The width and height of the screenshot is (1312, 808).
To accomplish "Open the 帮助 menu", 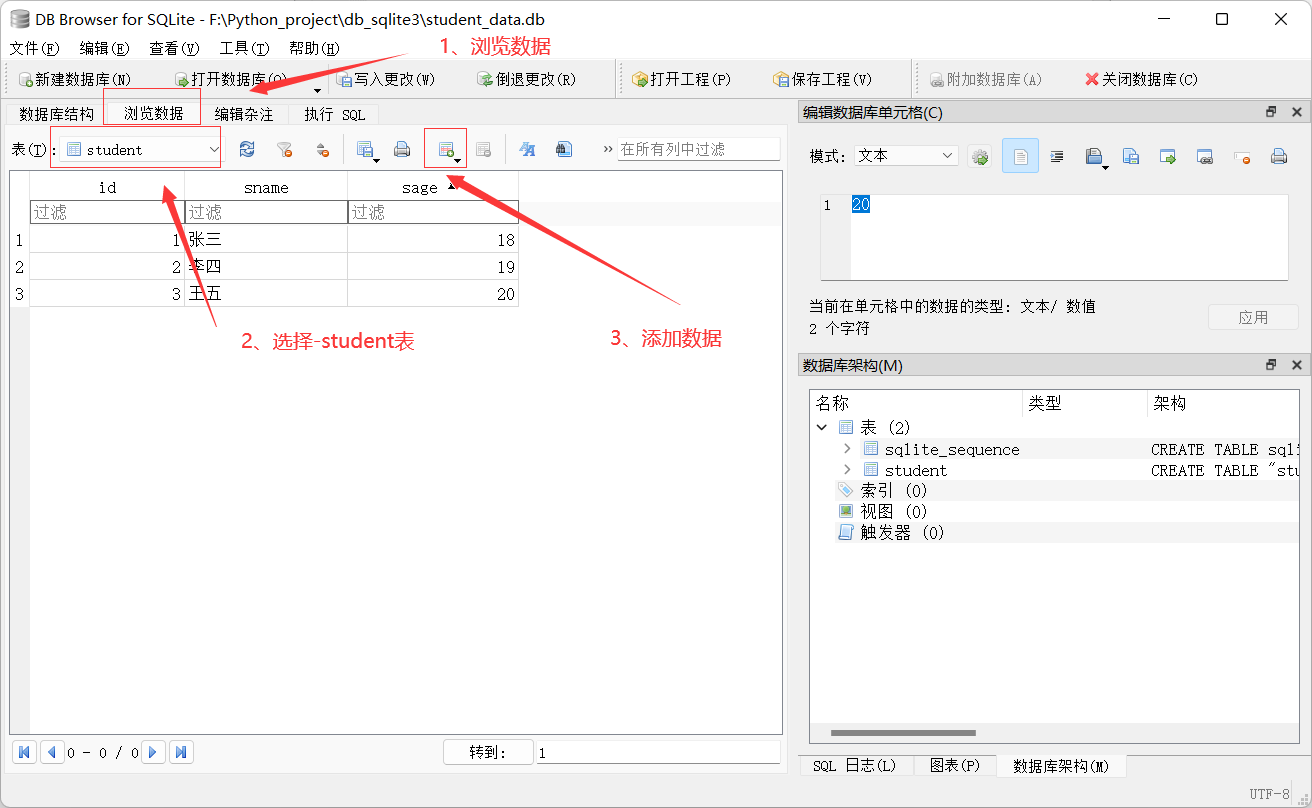I will click(x=314, y=48).
